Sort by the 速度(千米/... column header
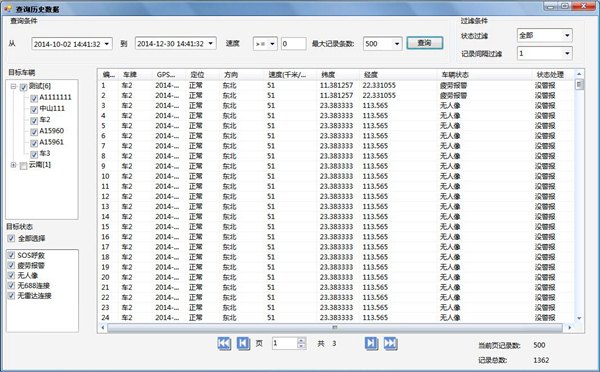Viewport: 600px width, 372px height. click(291, 75)
